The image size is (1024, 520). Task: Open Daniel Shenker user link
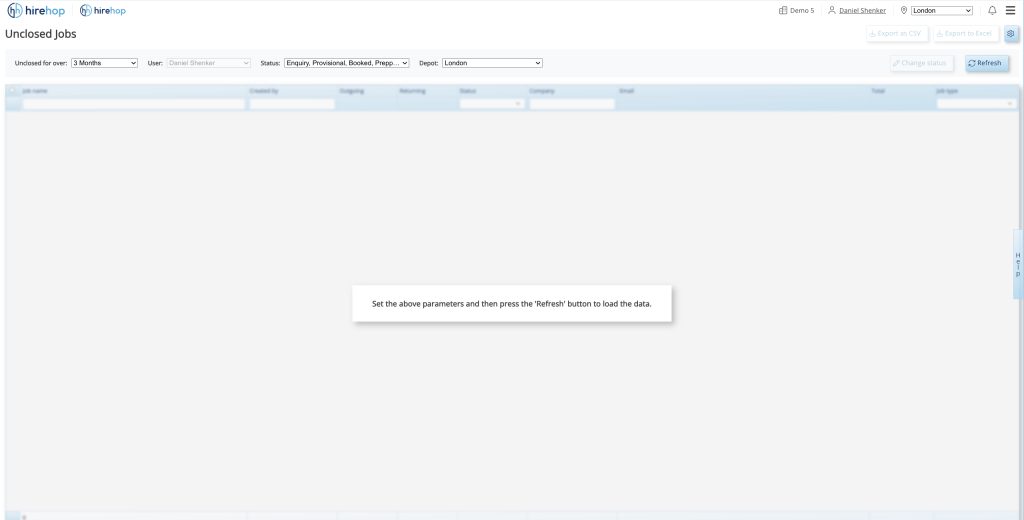click(x=862, y=10)
